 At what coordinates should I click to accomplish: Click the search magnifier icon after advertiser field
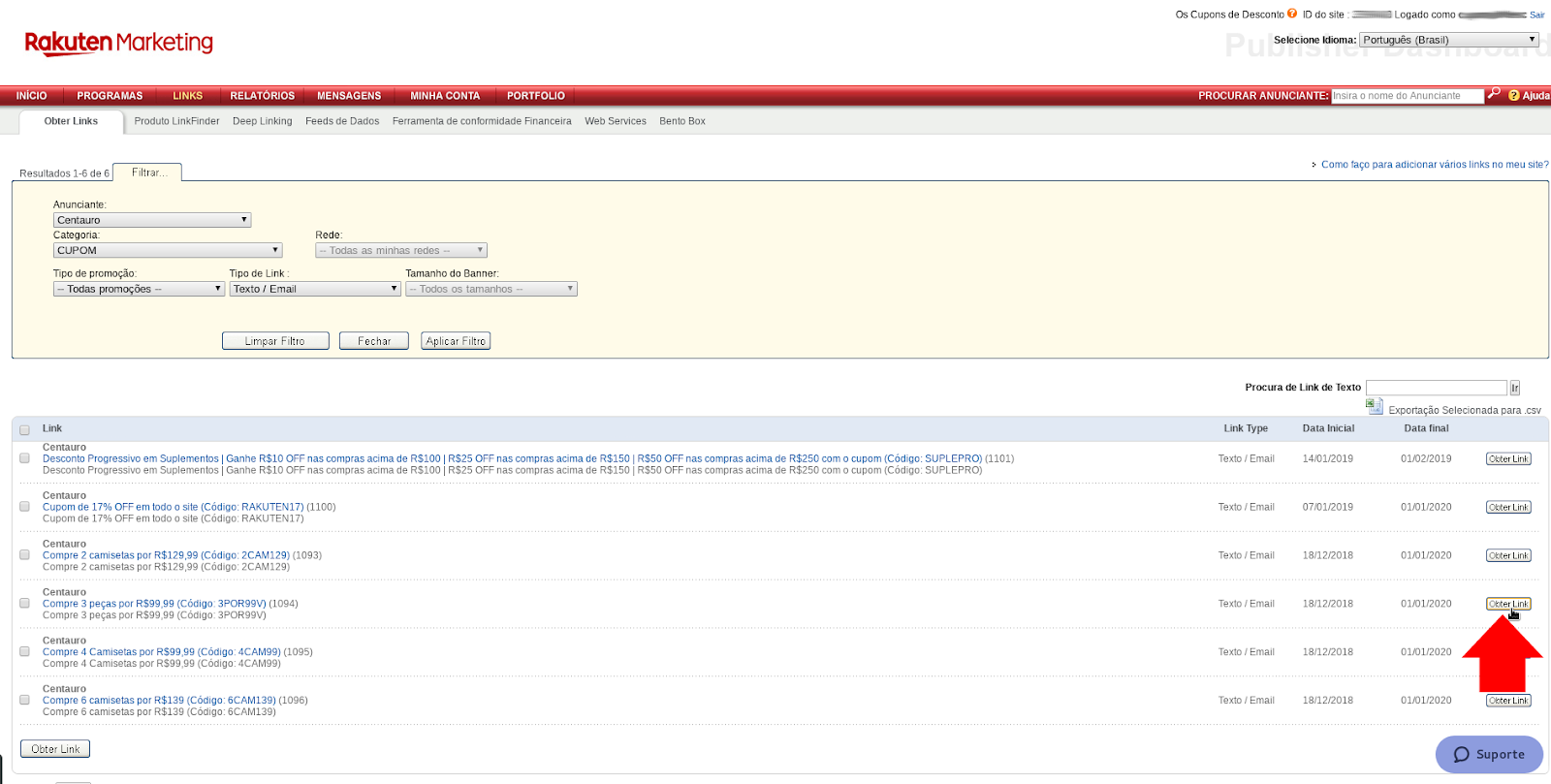point(1494,94)
